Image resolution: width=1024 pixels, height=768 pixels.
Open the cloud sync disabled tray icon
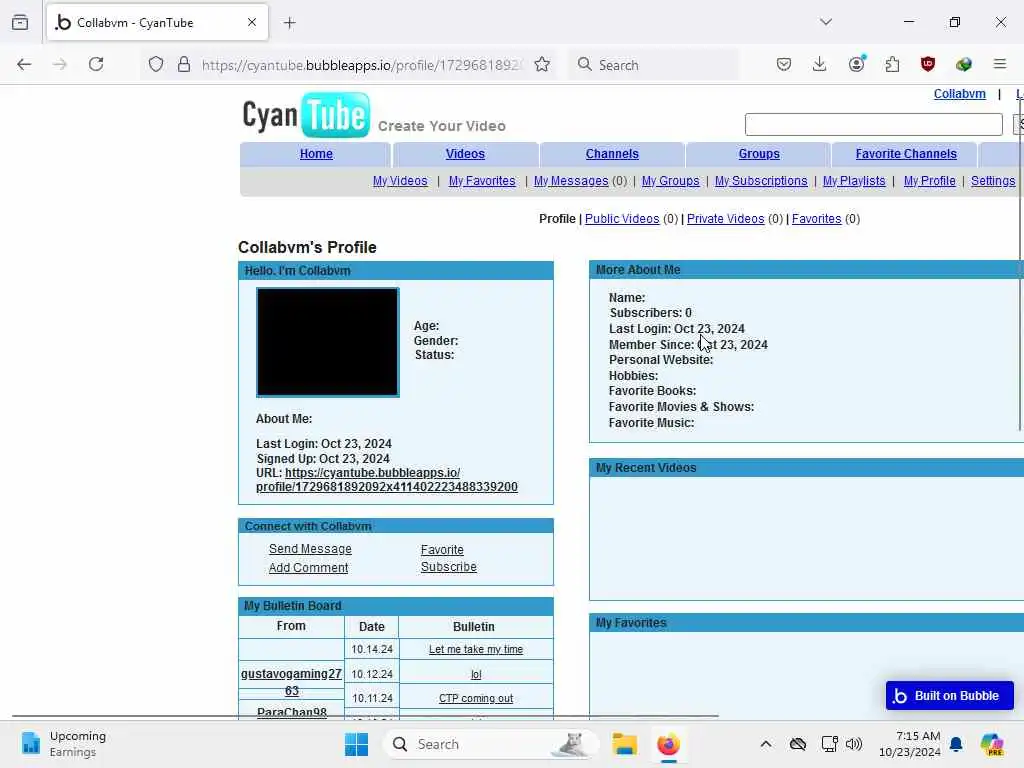tap(797, 744)
